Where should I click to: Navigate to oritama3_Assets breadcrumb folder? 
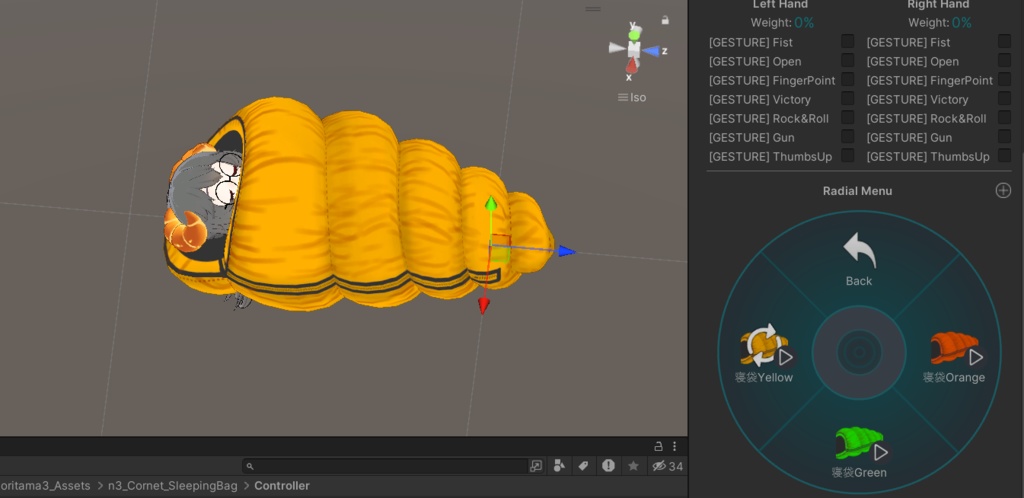click(45, 486)
